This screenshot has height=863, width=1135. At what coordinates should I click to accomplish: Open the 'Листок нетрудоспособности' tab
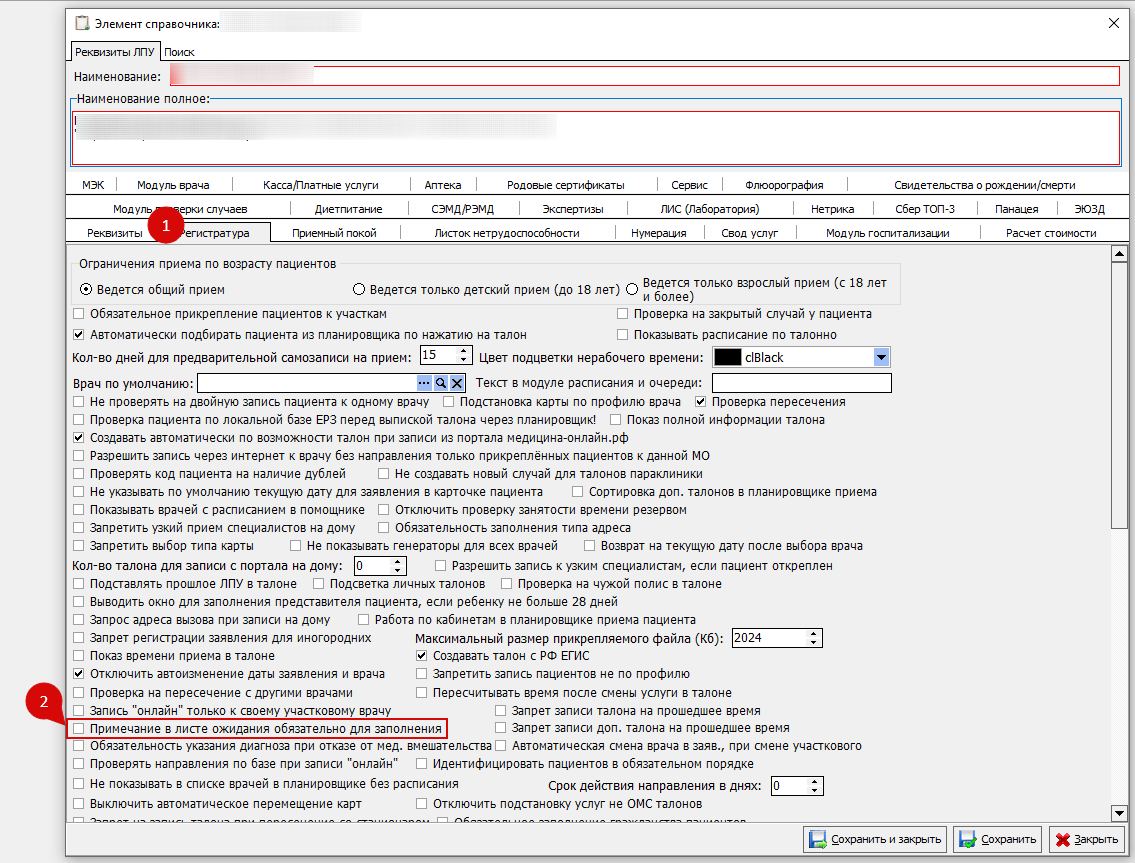506,233
